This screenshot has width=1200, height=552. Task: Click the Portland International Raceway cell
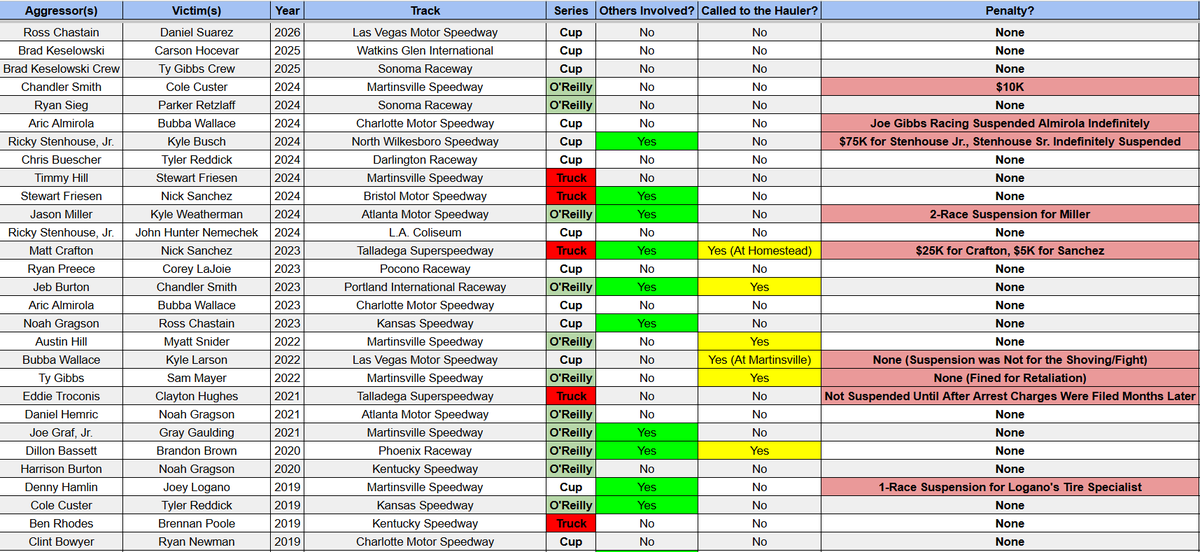click(x=424, y=287)
